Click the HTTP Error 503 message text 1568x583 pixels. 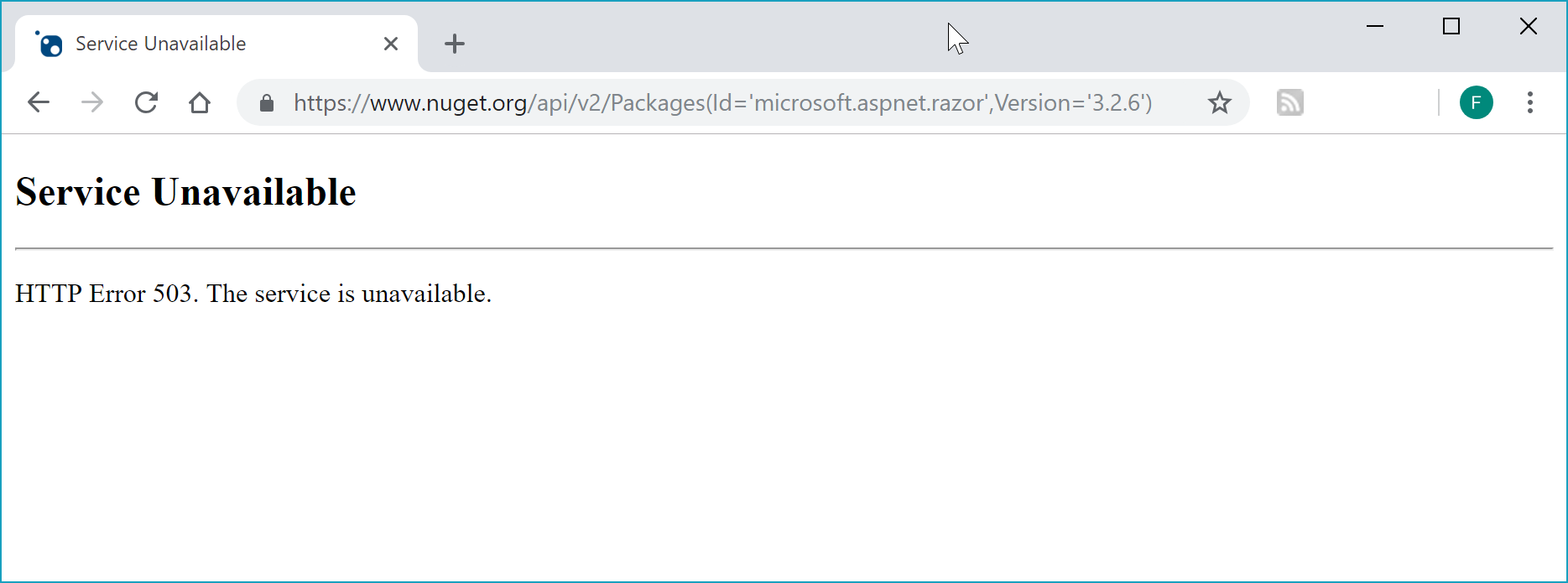(x=253, y=294)
